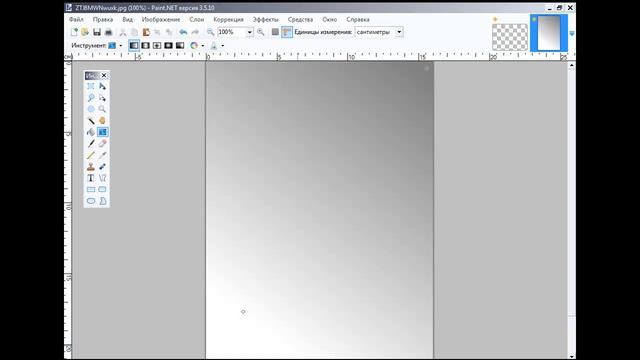Open the zoom level 100% dropdown
The height and width of the screenshot is (360, 640).
[249, 32]
